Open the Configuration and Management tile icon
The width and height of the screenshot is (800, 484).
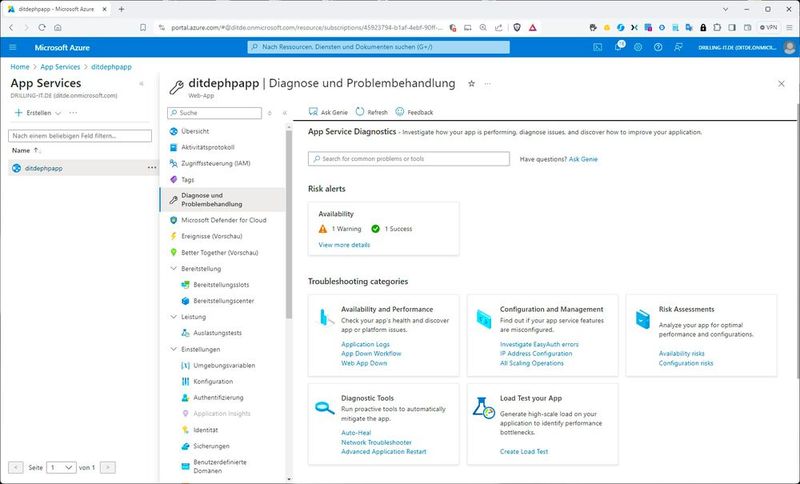[x=484, y=319]
